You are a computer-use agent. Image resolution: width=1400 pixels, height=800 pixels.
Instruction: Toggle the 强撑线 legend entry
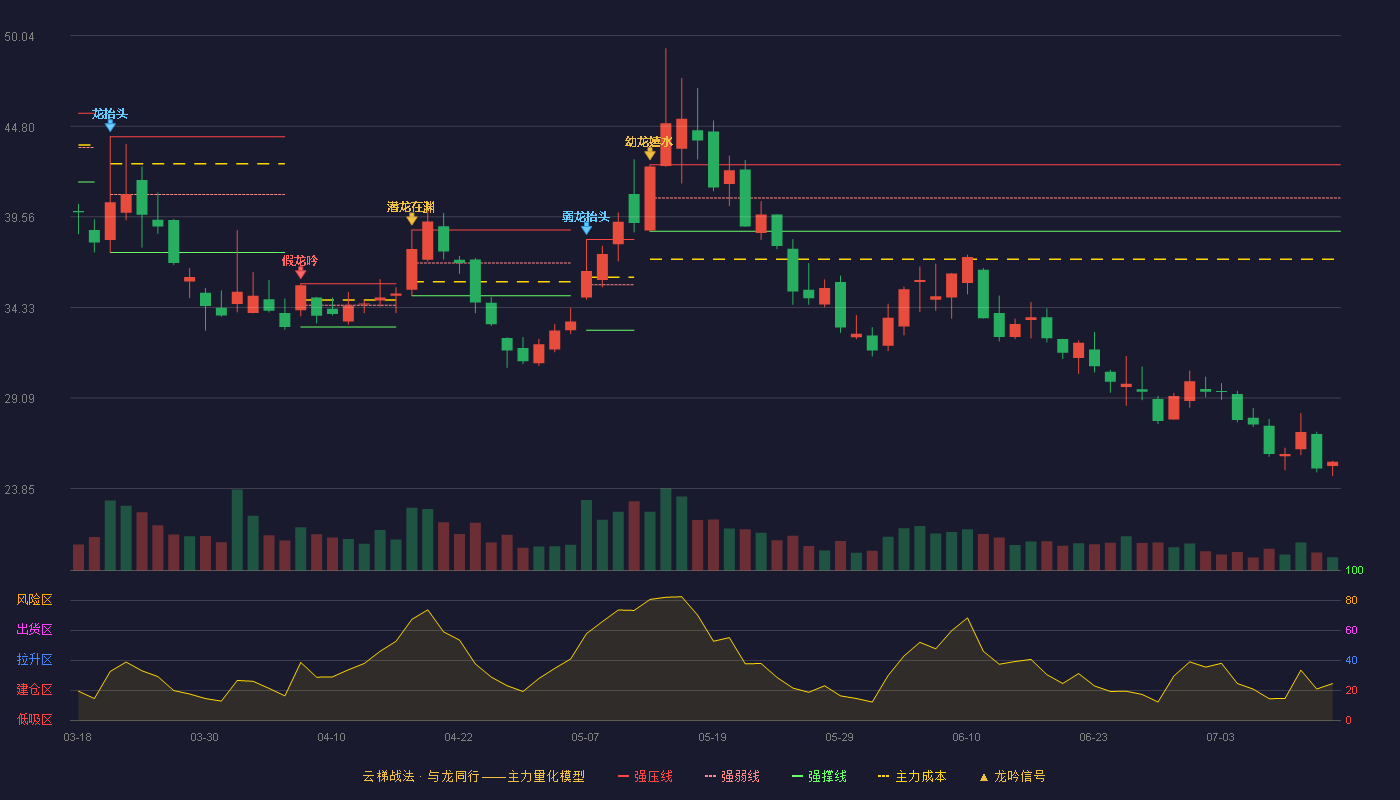(x=820, y=776)
